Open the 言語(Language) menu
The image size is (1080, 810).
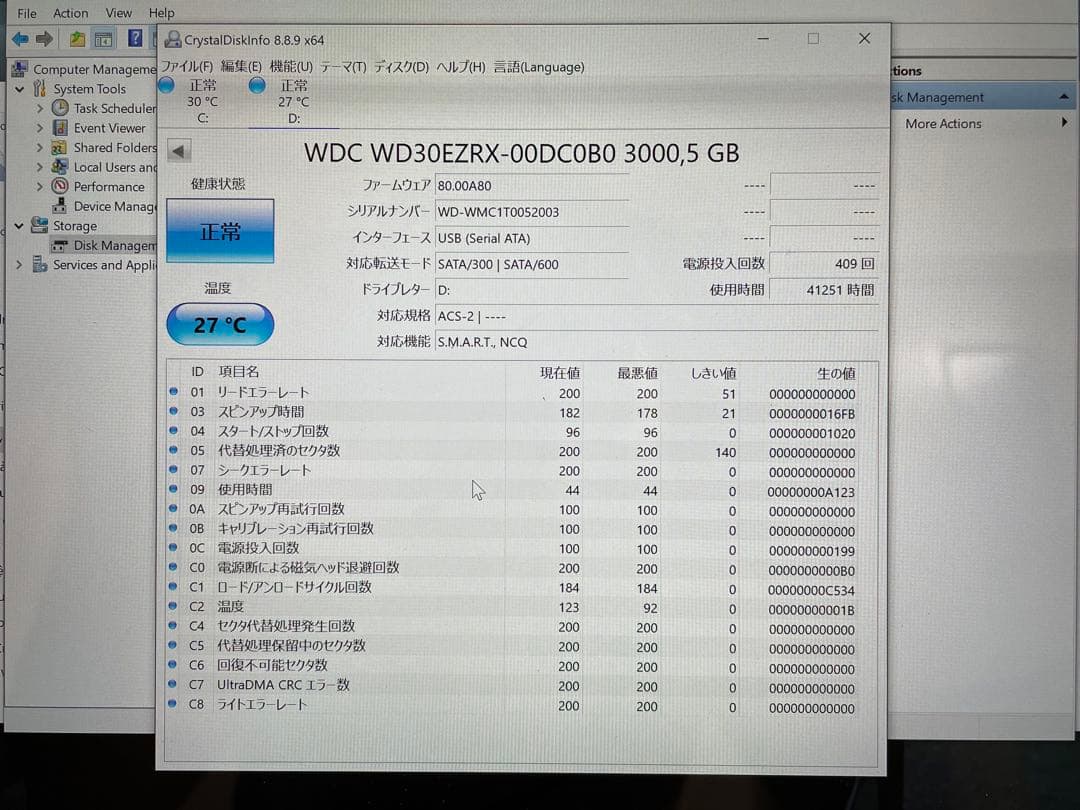point(539,67)
